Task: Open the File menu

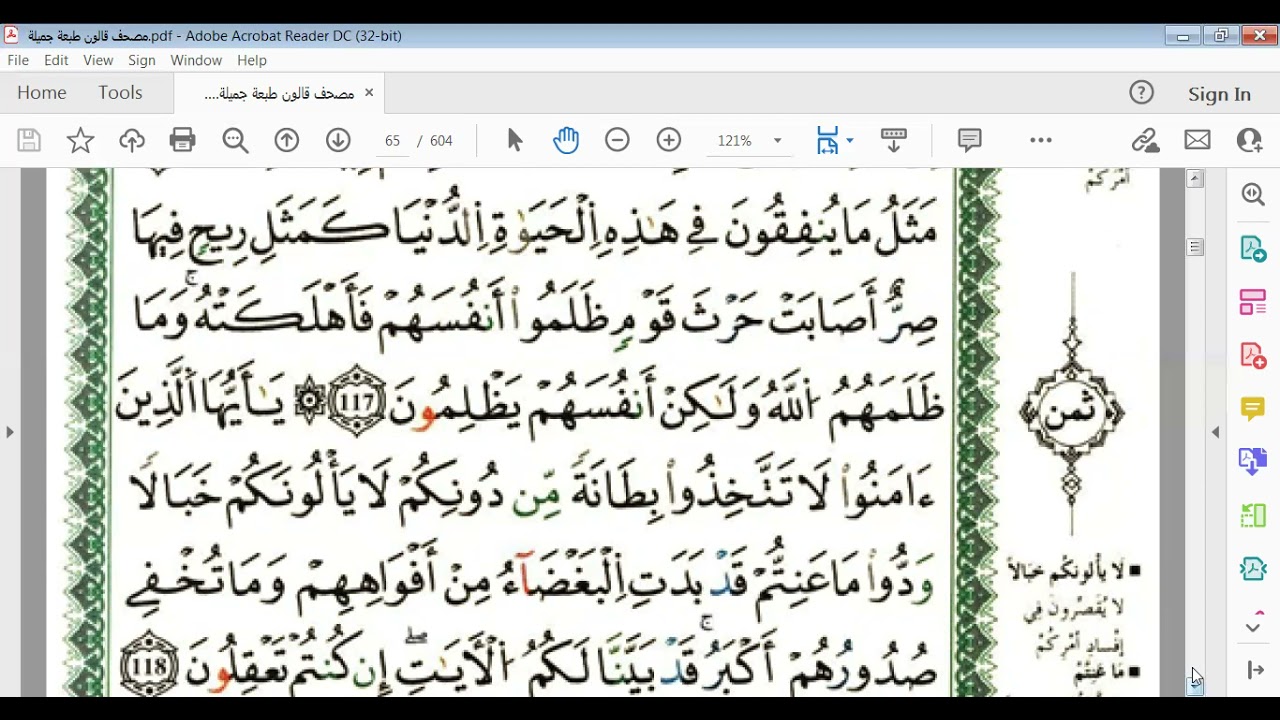Action: click(18, 60)
